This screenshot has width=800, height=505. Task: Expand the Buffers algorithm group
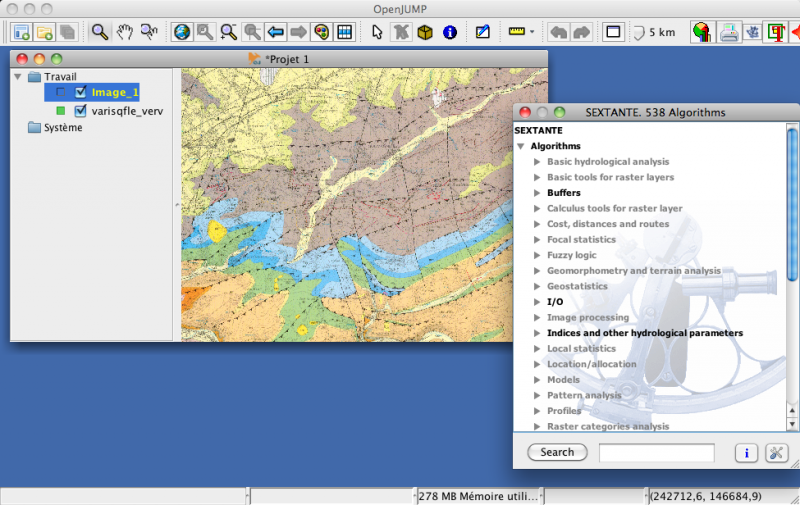[x=537, y=193]
